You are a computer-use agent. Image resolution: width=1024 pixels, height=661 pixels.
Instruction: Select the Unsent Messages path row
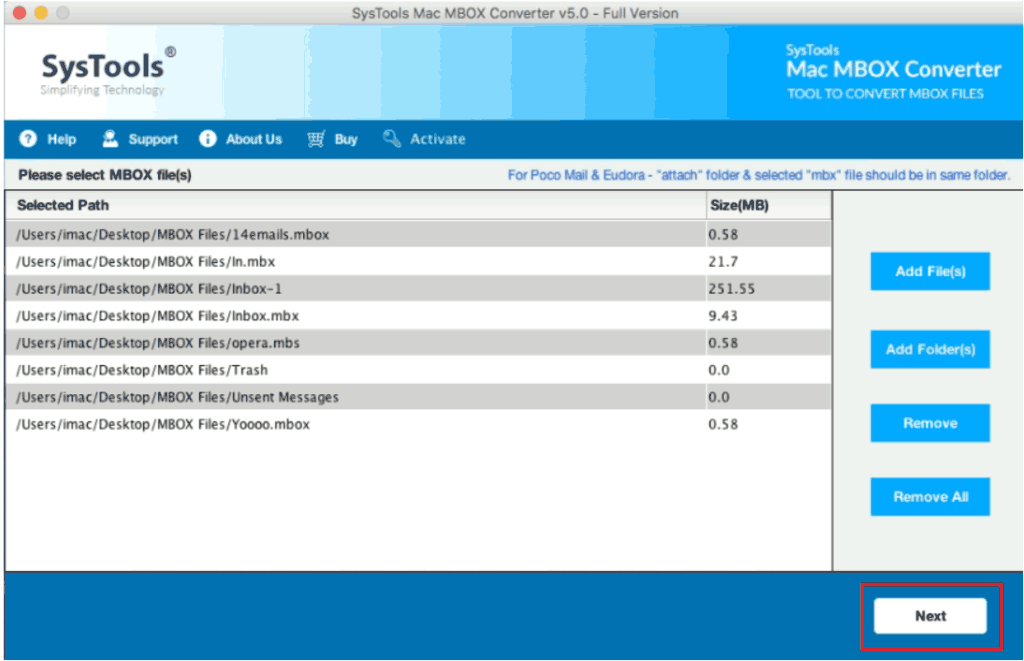click(x=419, y=397)
